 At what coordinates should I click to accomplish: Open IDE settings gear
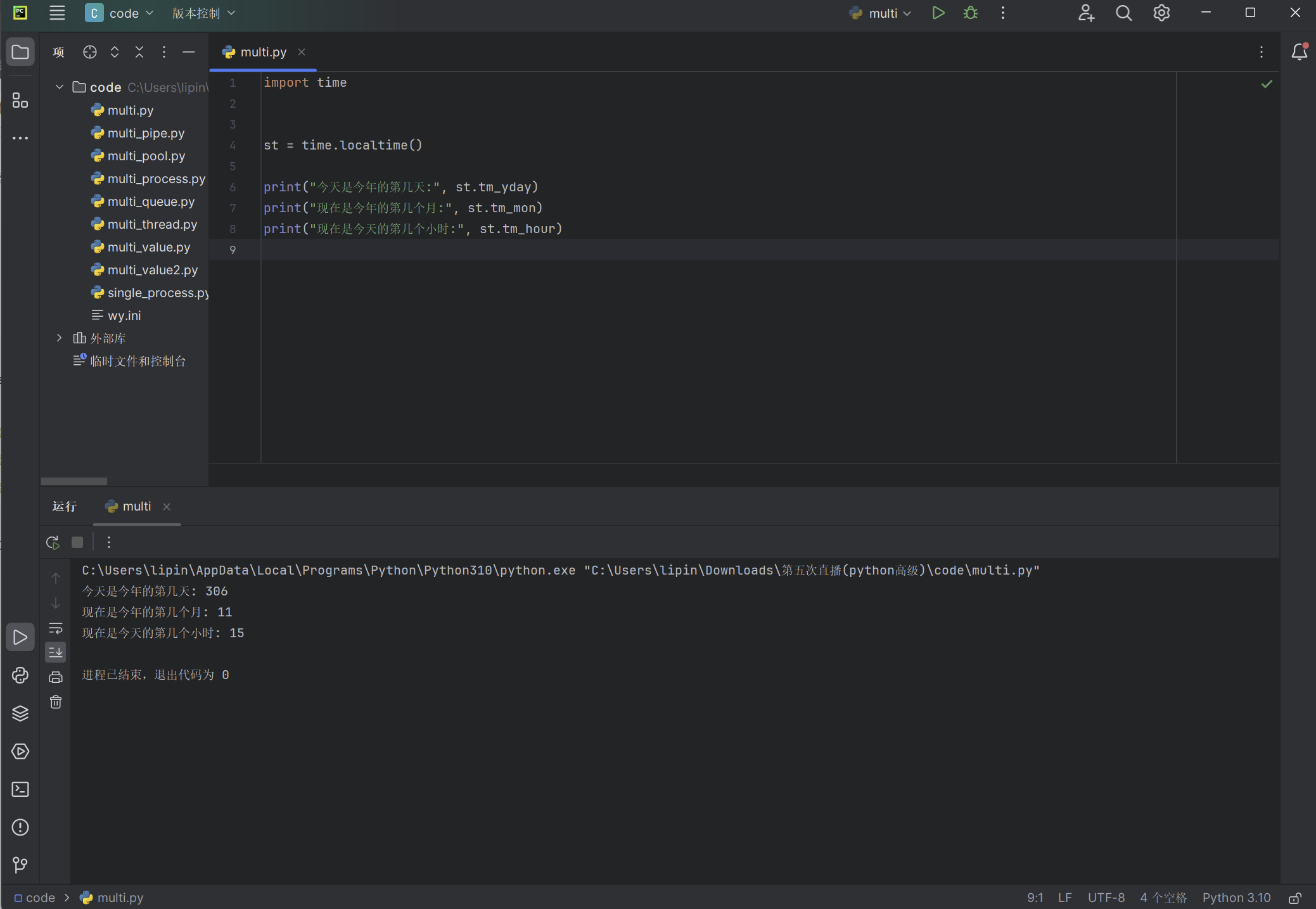(x=1161, y=13)
